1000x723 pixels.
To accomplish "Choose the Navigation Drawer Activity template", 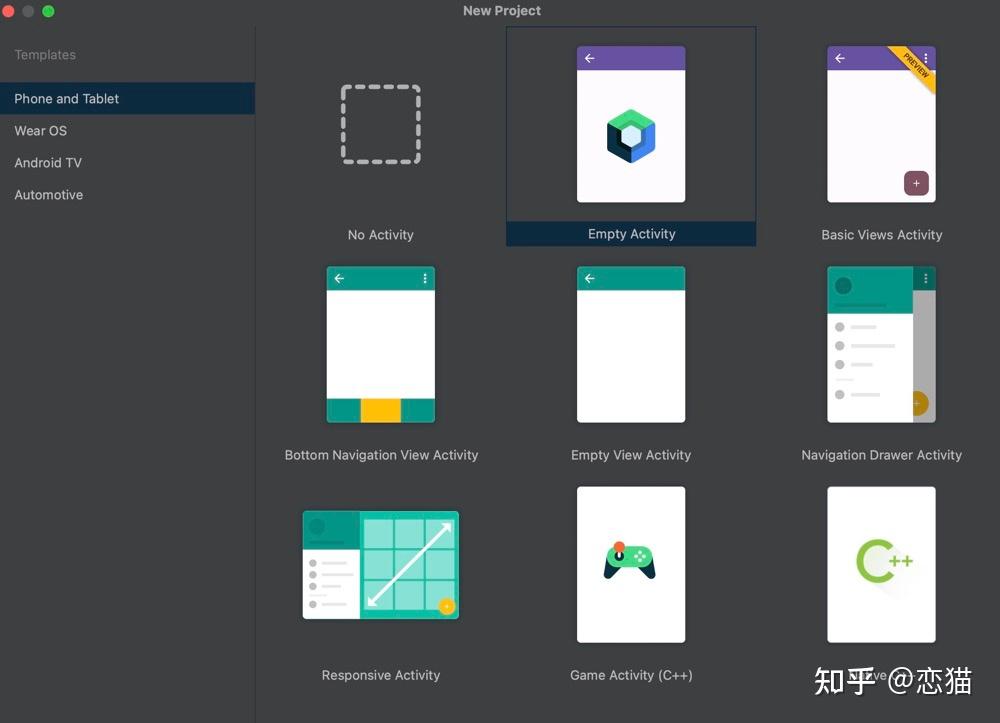I will tap(881, 344).
